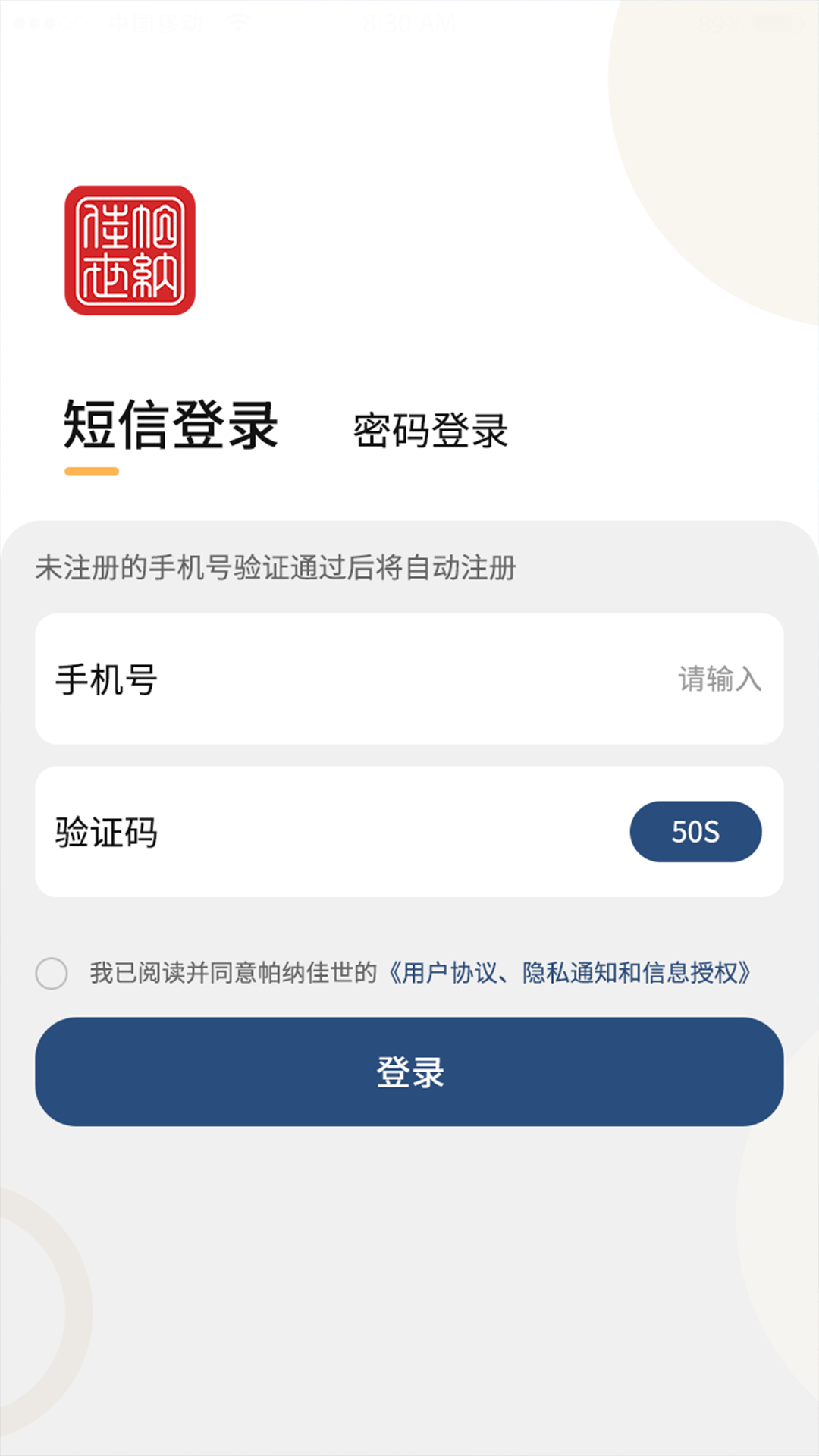819x1456 pixels.
Task: Tap the Wi-Fi icon in status bar
Action: [x=238, y=23]
